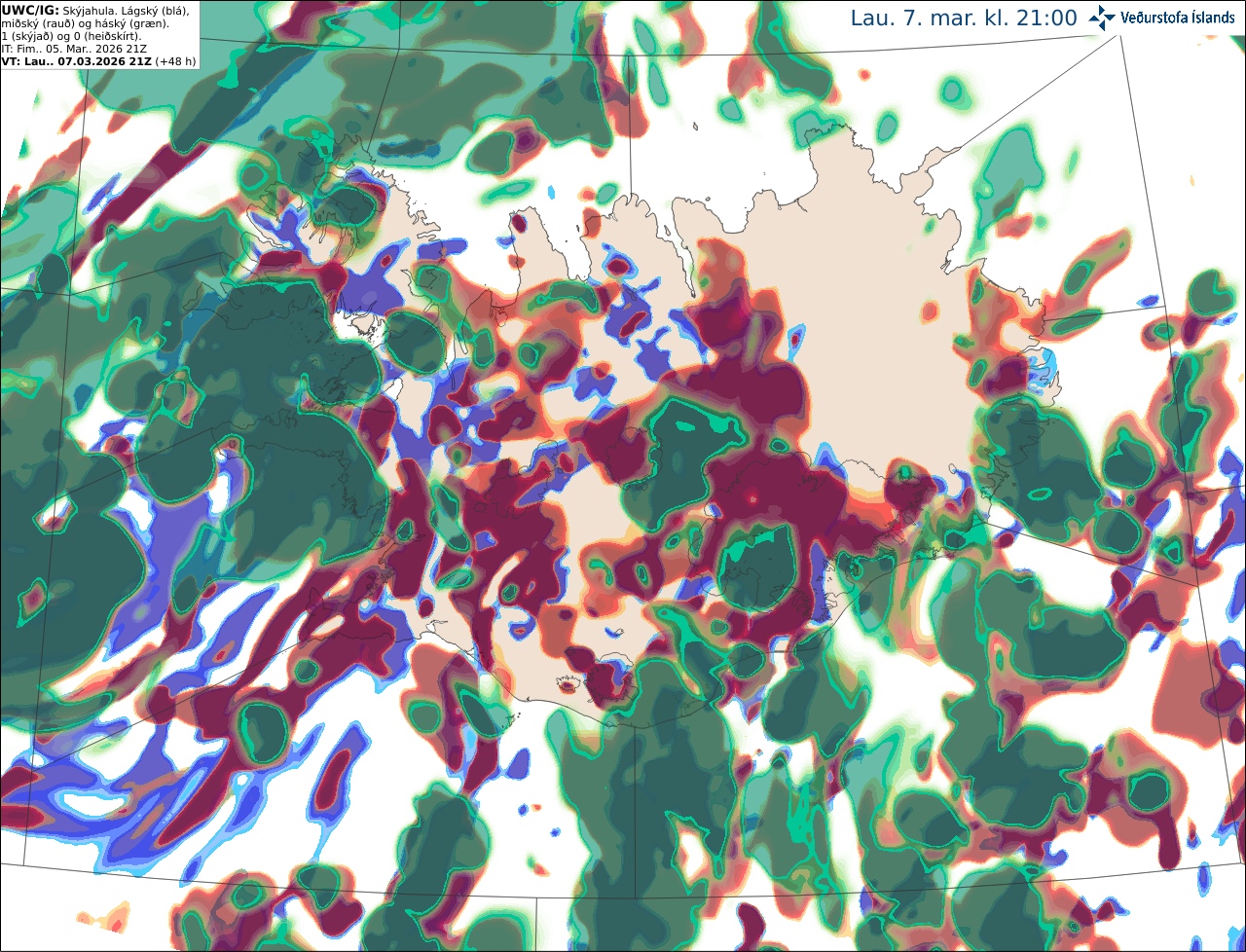Click the '1 (skýjað) og 0 (heiðskírt).' legend line
The image size is (1246, 952).
tap(71, 36)
